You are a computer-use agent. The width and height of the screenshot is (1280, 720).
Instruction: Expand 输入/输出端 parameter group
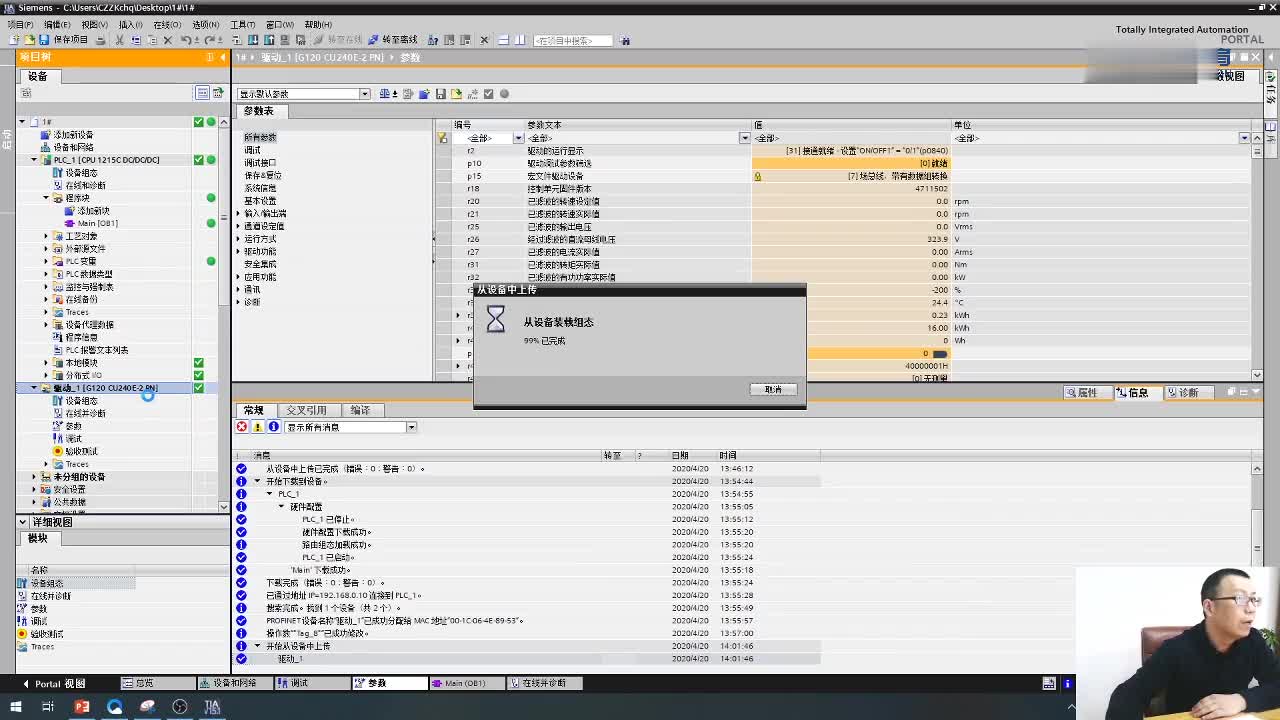point(238,213)
